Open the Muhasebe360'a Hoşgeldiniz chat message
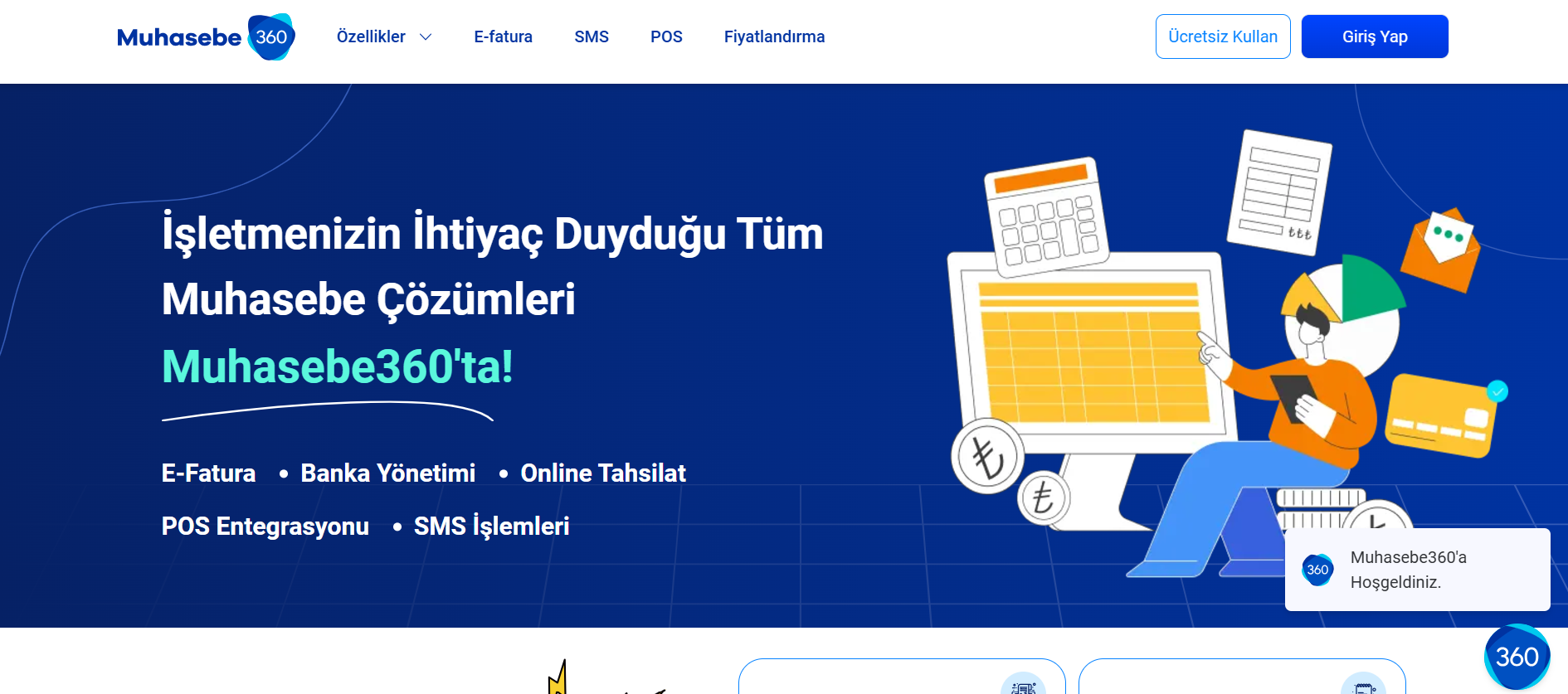The height and width of the screenshot is (694, 1568). (1417, 570)
